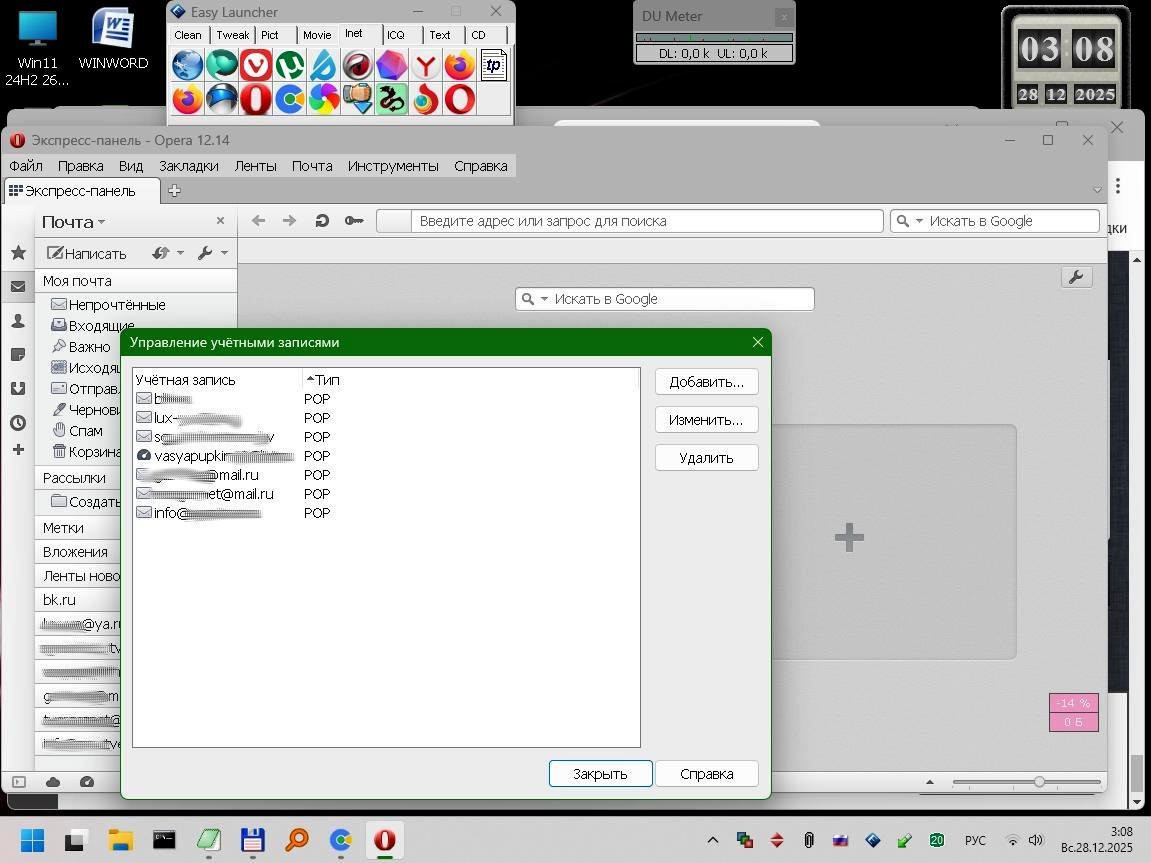Open the History clock panel in sidebar
Image resolution: width=1151 pixels, height=863 pixels.
[x=18, y=423]
